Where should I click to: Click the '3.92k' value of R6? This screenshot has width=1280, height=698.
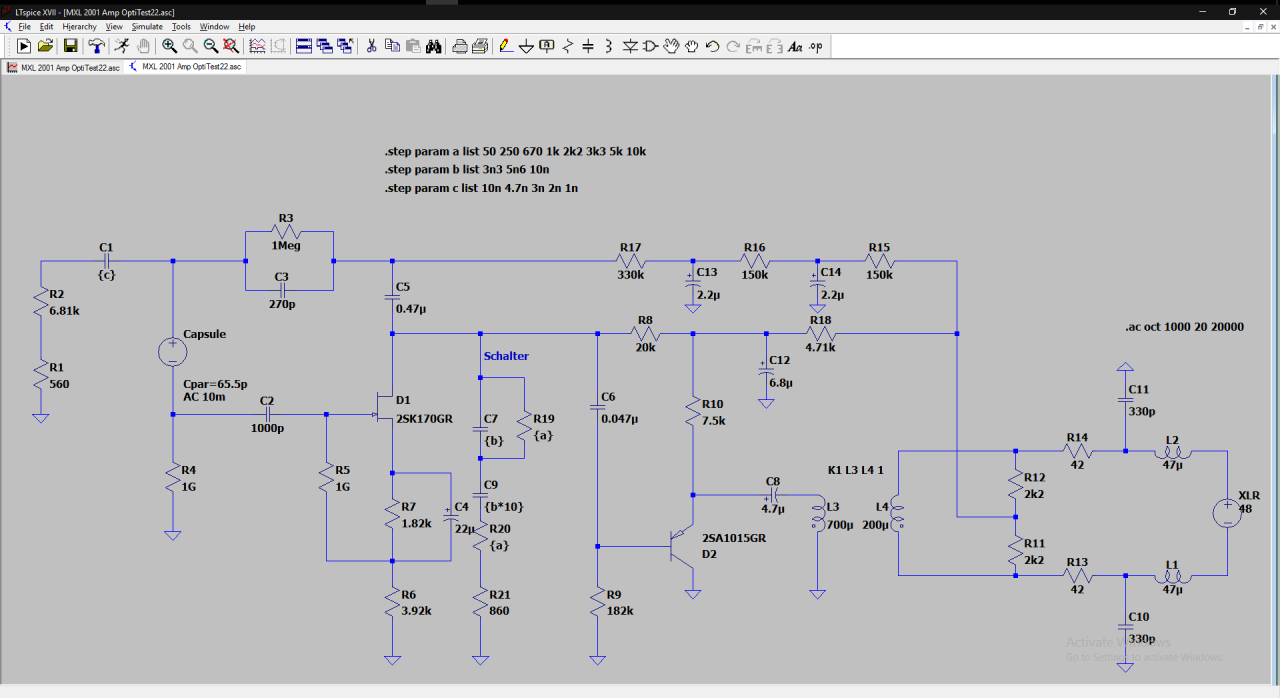click(x=416, y=610)
